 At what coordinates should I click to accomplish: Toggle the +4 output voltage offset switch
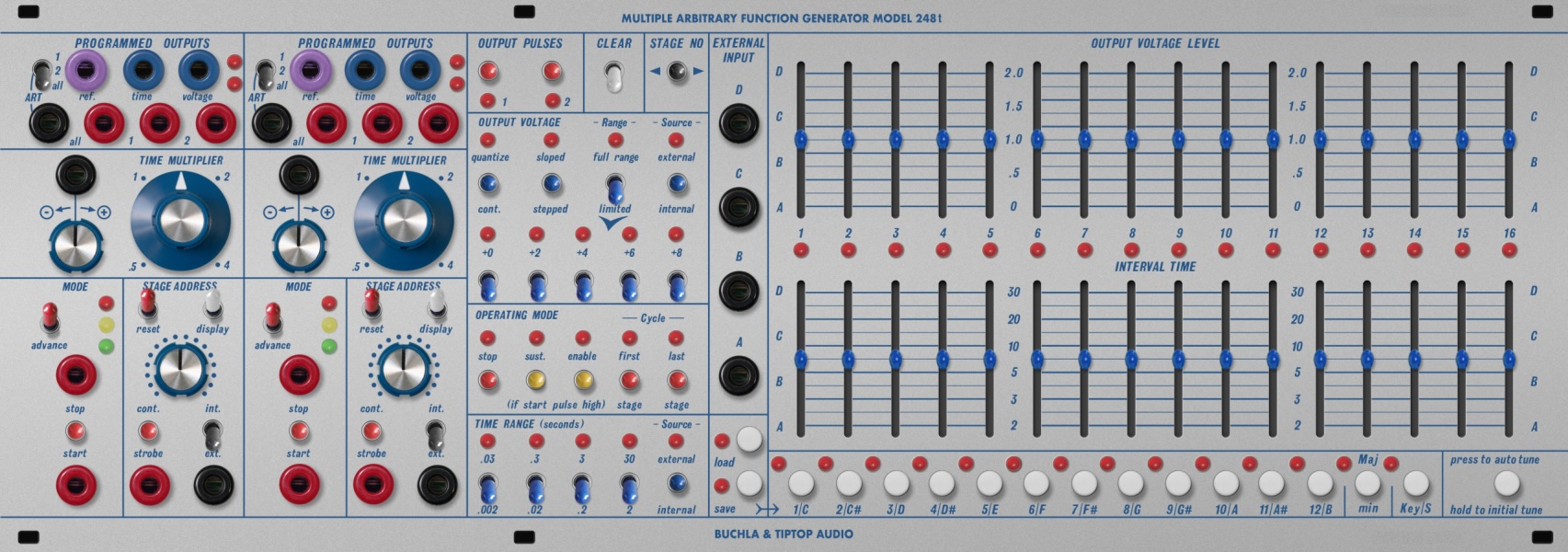pos(582,284)
